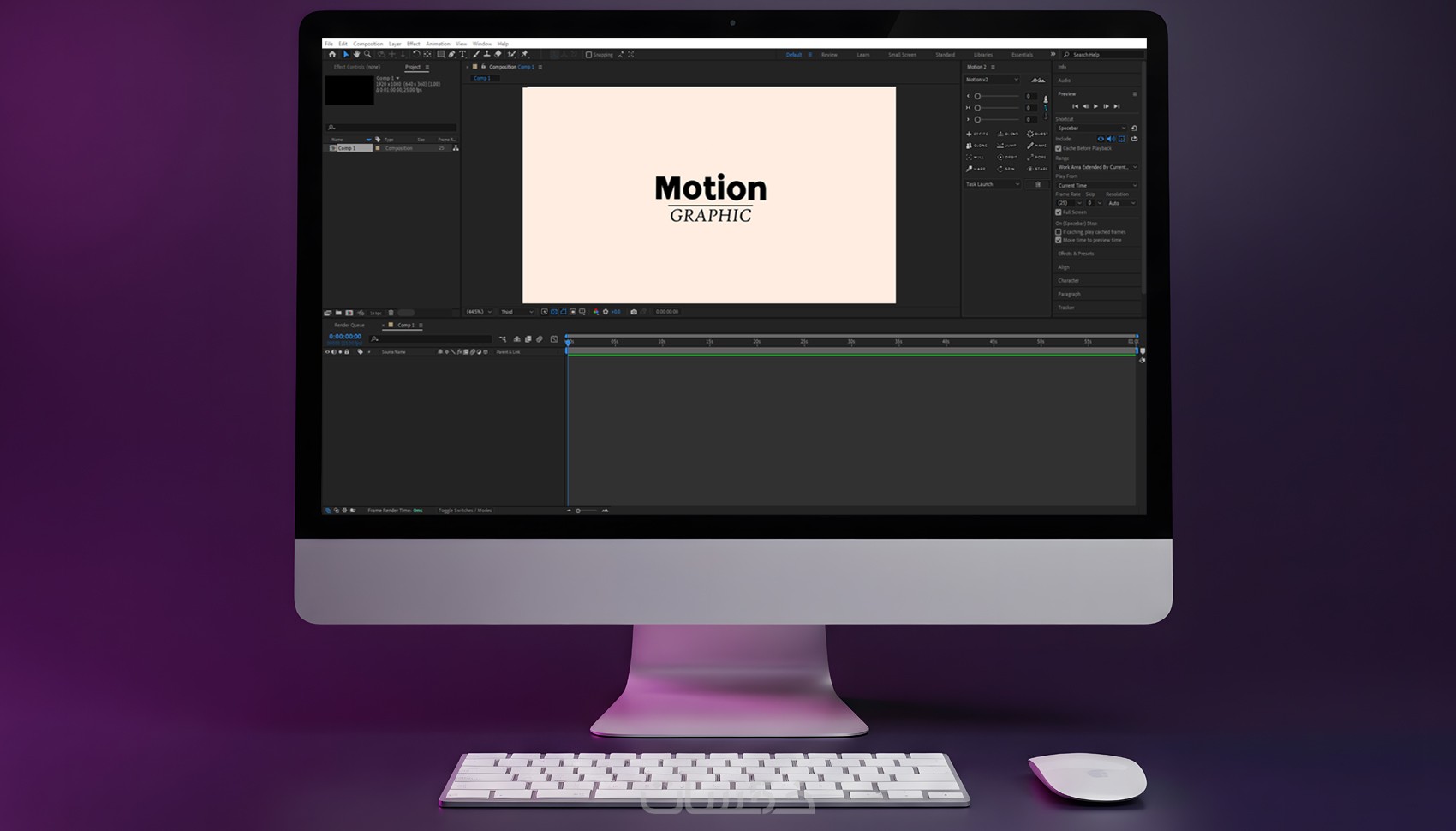Open the Range dropdown in Preview
The width and height of the screenshot is (1456, 831).
[x=1097, y=167]
